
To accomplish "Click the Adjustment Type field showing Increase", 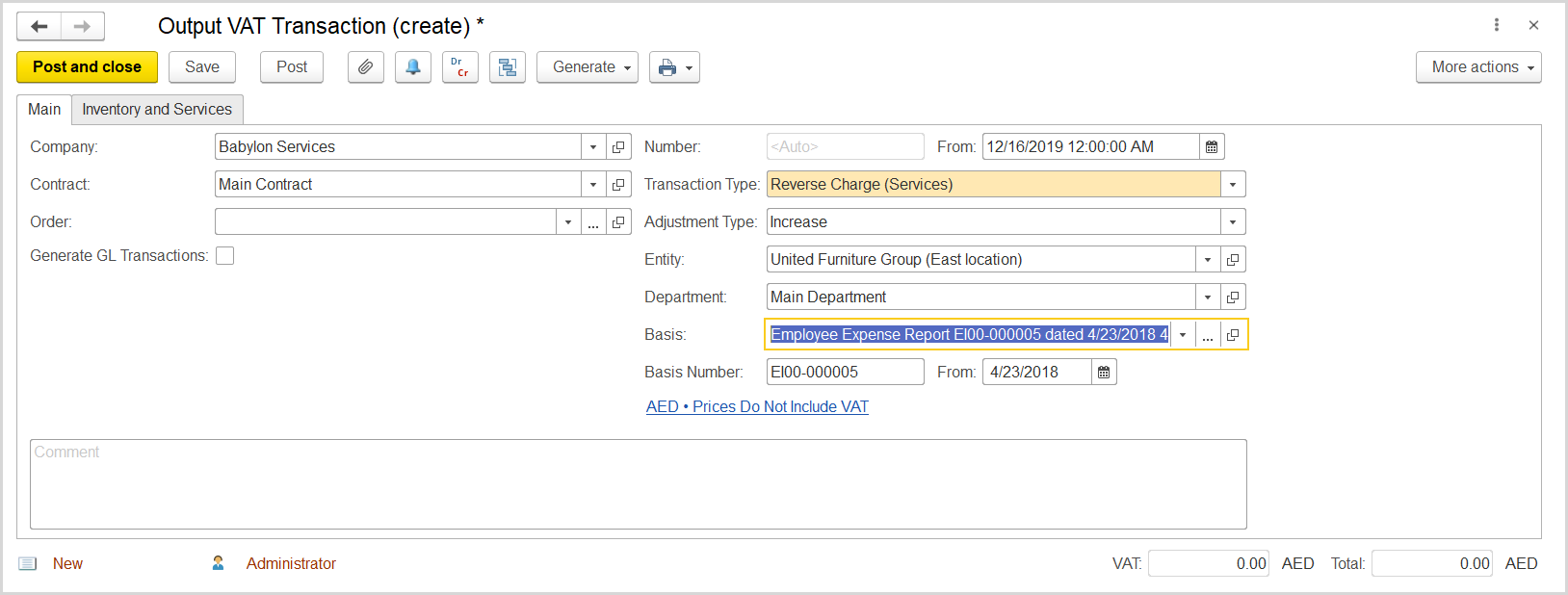I will click(994, 222).
